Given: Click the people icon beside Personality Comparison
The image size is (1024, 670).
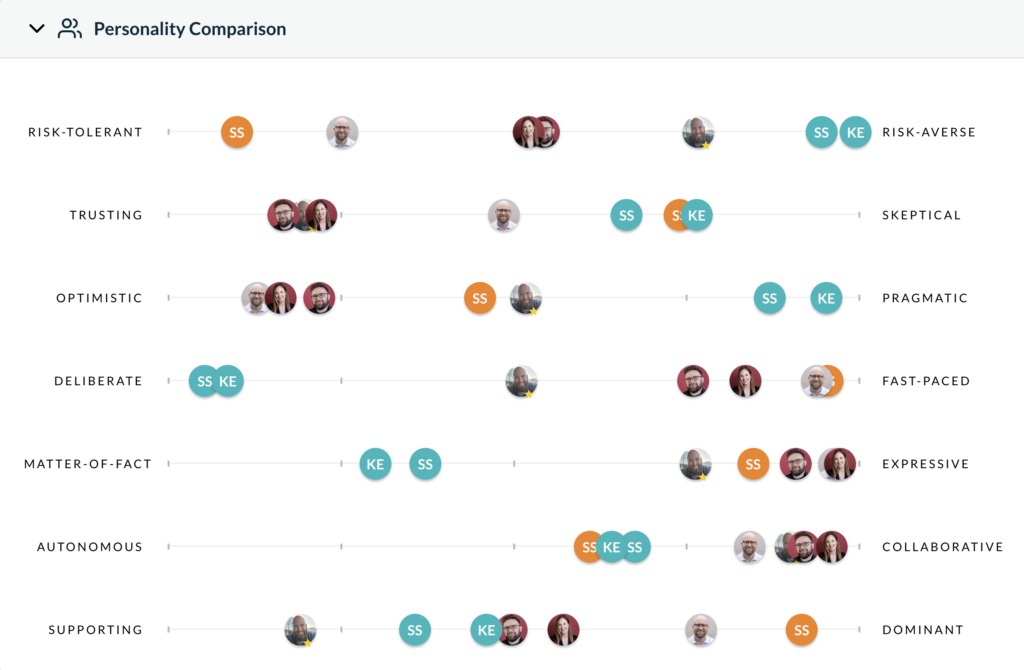Looking at the screenshot, I should [x=69, y=29].
